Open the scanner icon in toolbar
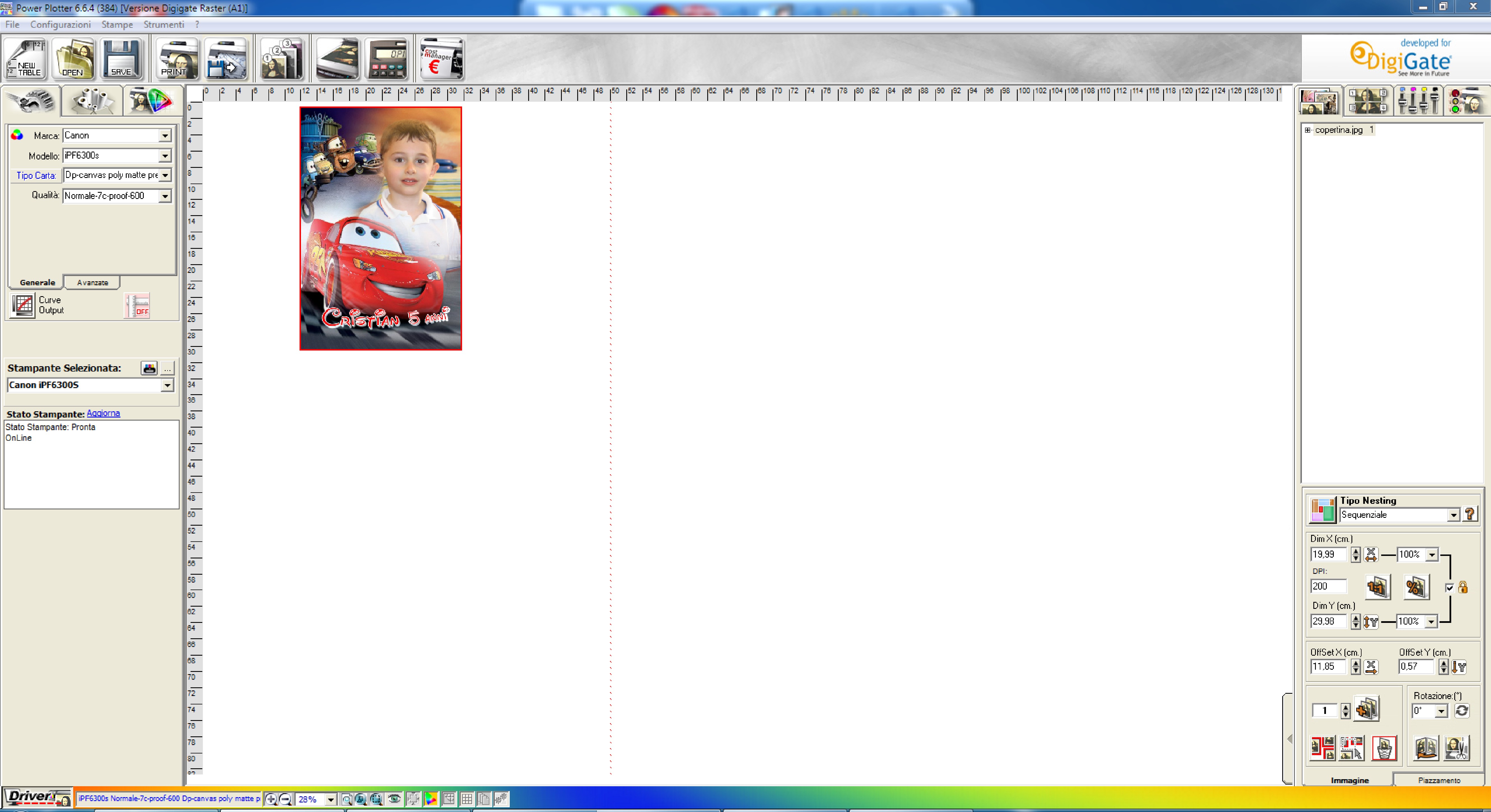 tap(337, 59)
